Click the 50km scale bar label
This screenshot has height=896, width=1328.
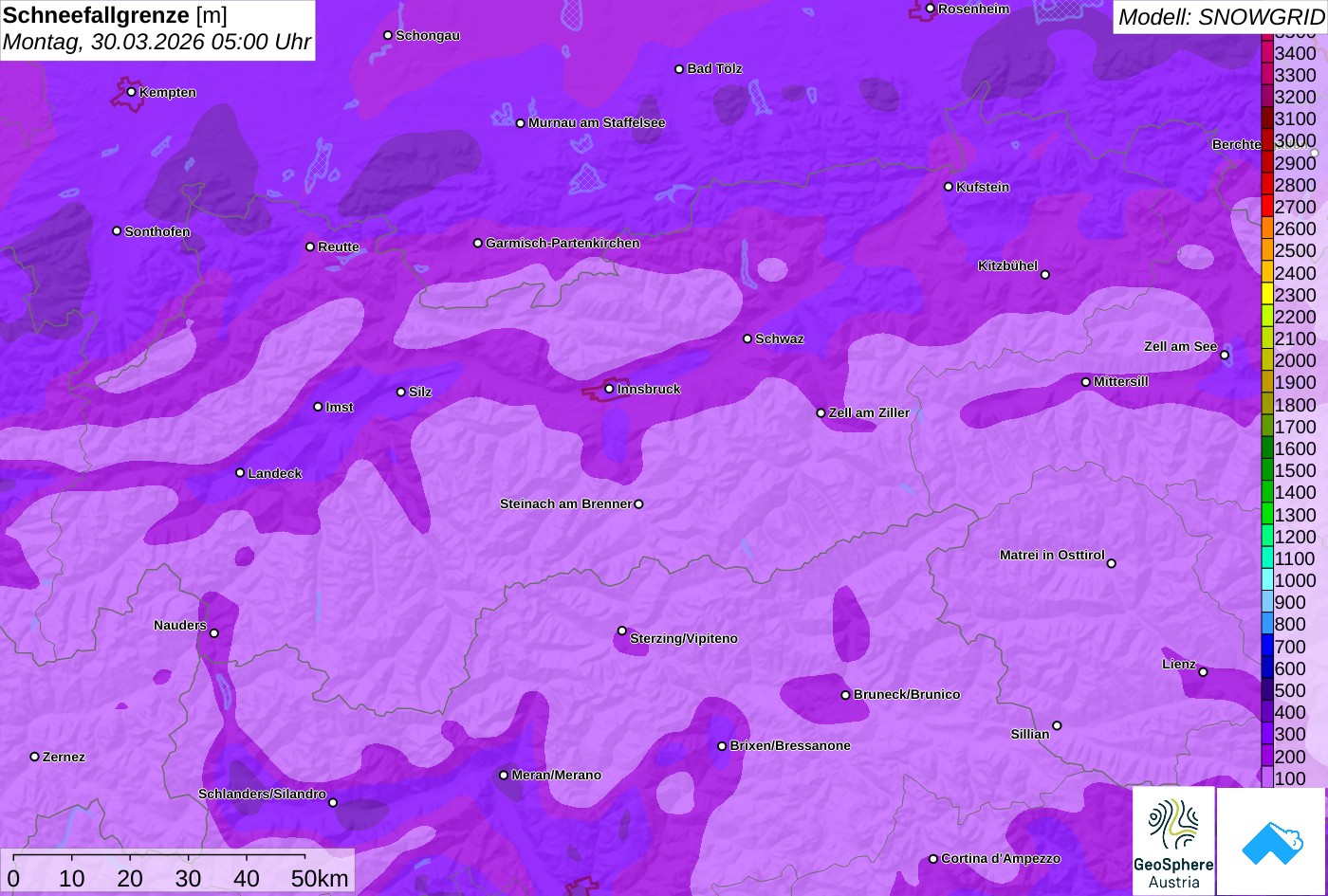pos(320,879)
